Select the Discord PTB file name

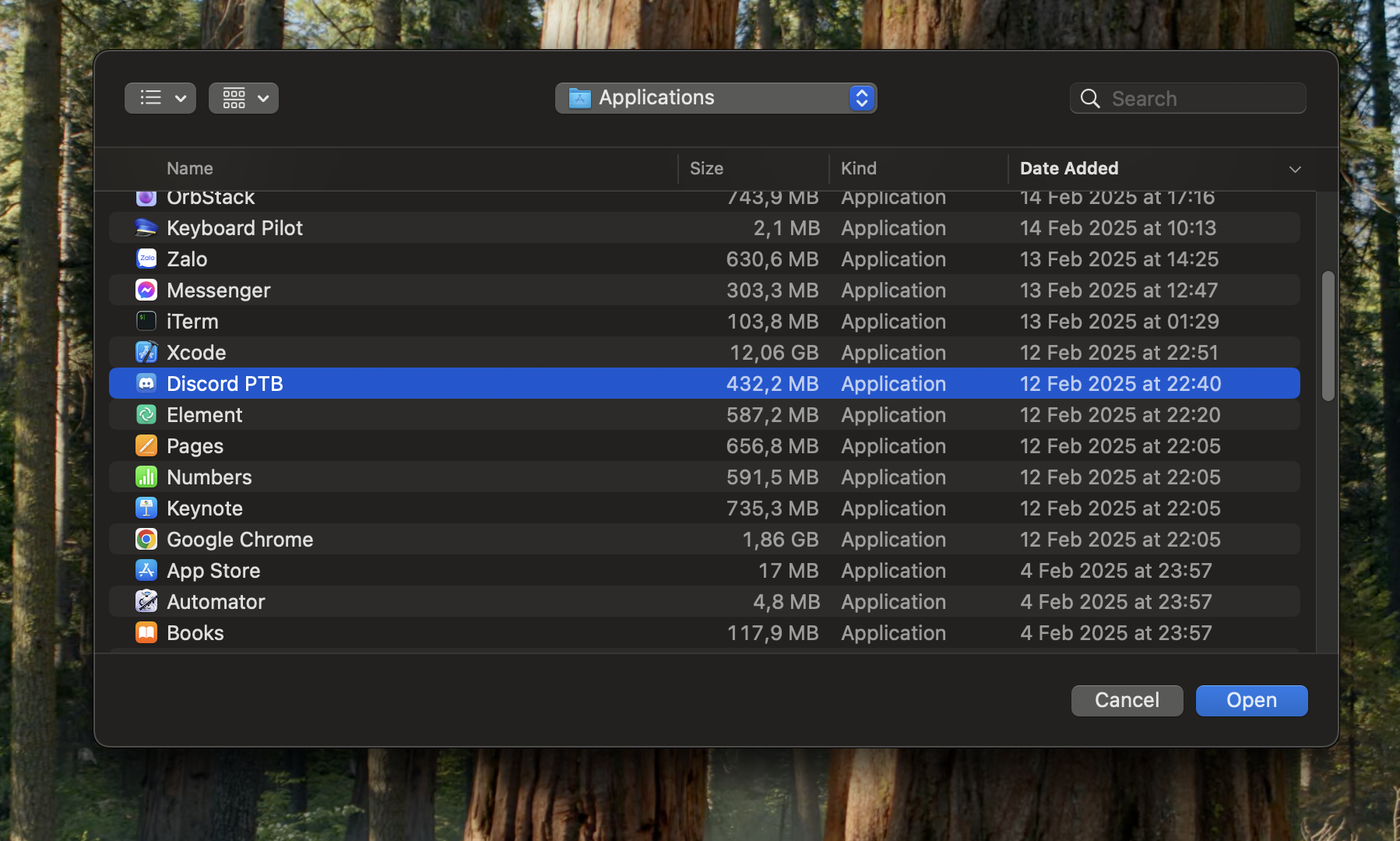pos(225,384)
